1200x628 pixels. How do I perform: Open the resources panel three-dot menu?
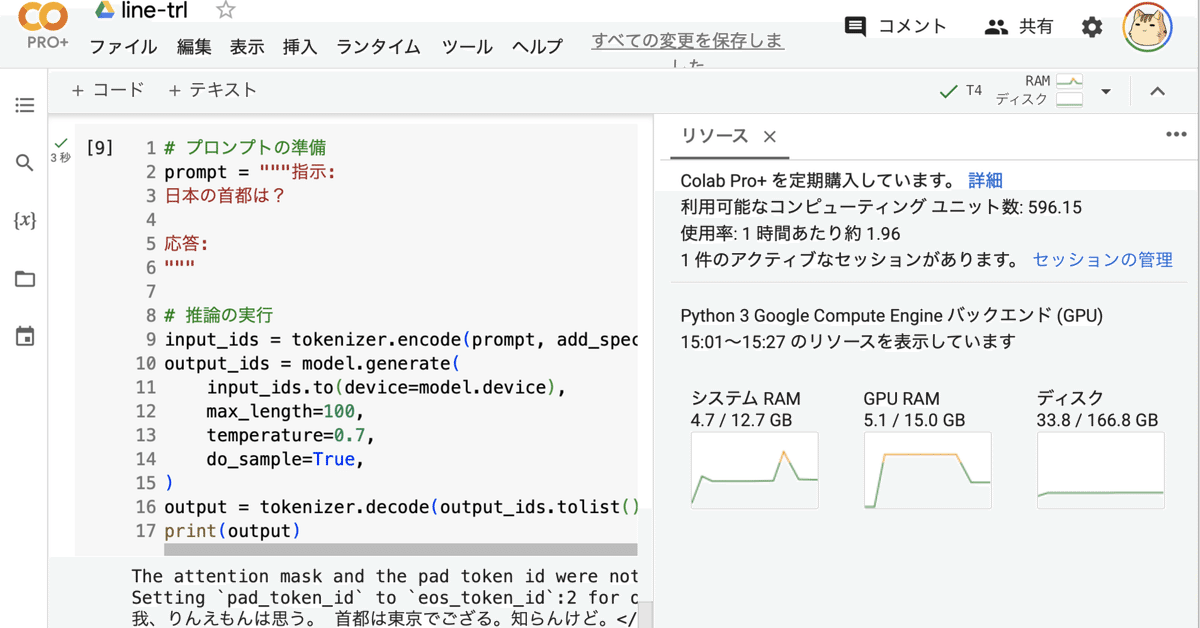point(1176,135)
